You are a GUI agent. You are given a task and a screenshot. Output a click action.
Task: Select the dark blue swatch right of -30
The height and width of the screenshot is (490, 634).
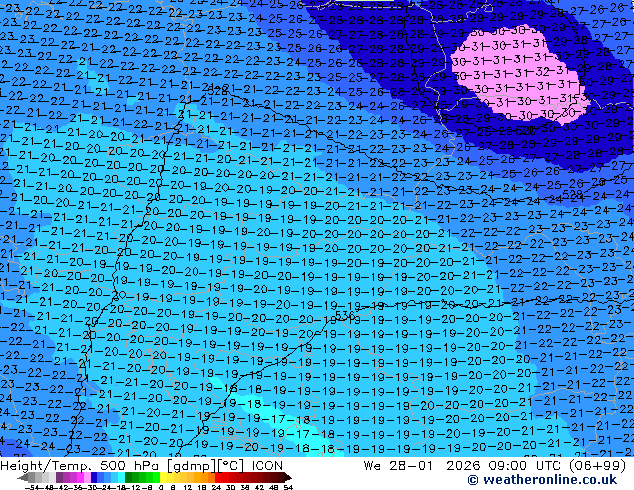click(x=94, y=478)
